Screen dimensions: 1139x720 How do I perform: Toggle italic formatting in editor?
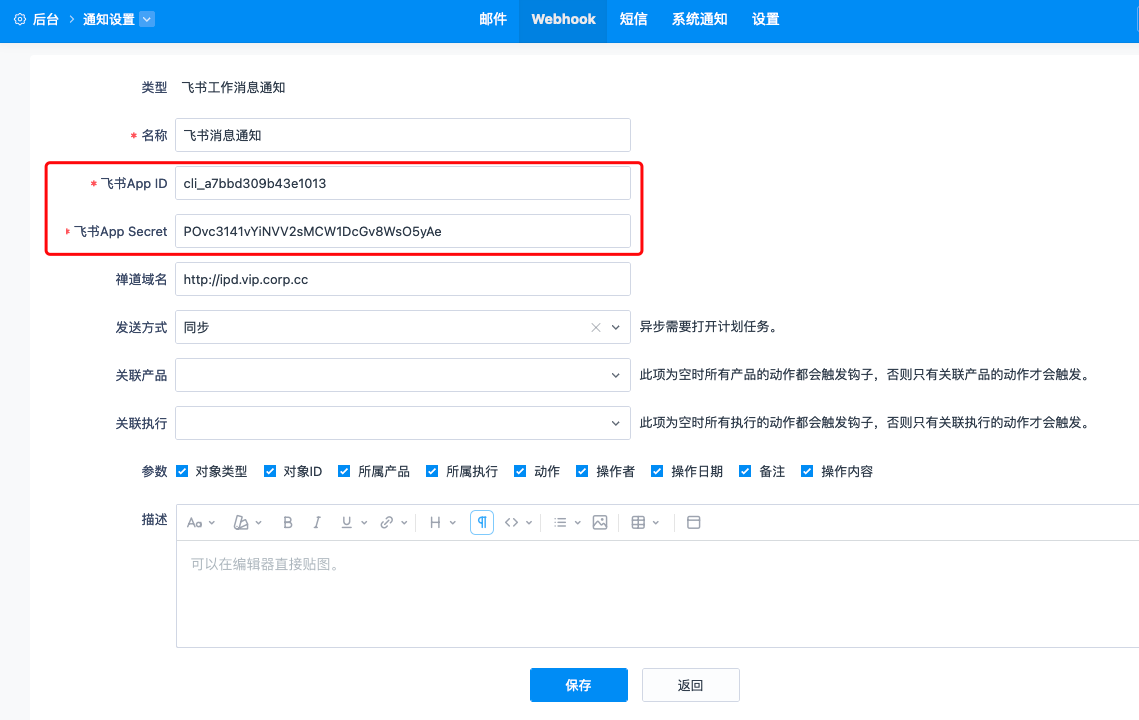point(317,522)
